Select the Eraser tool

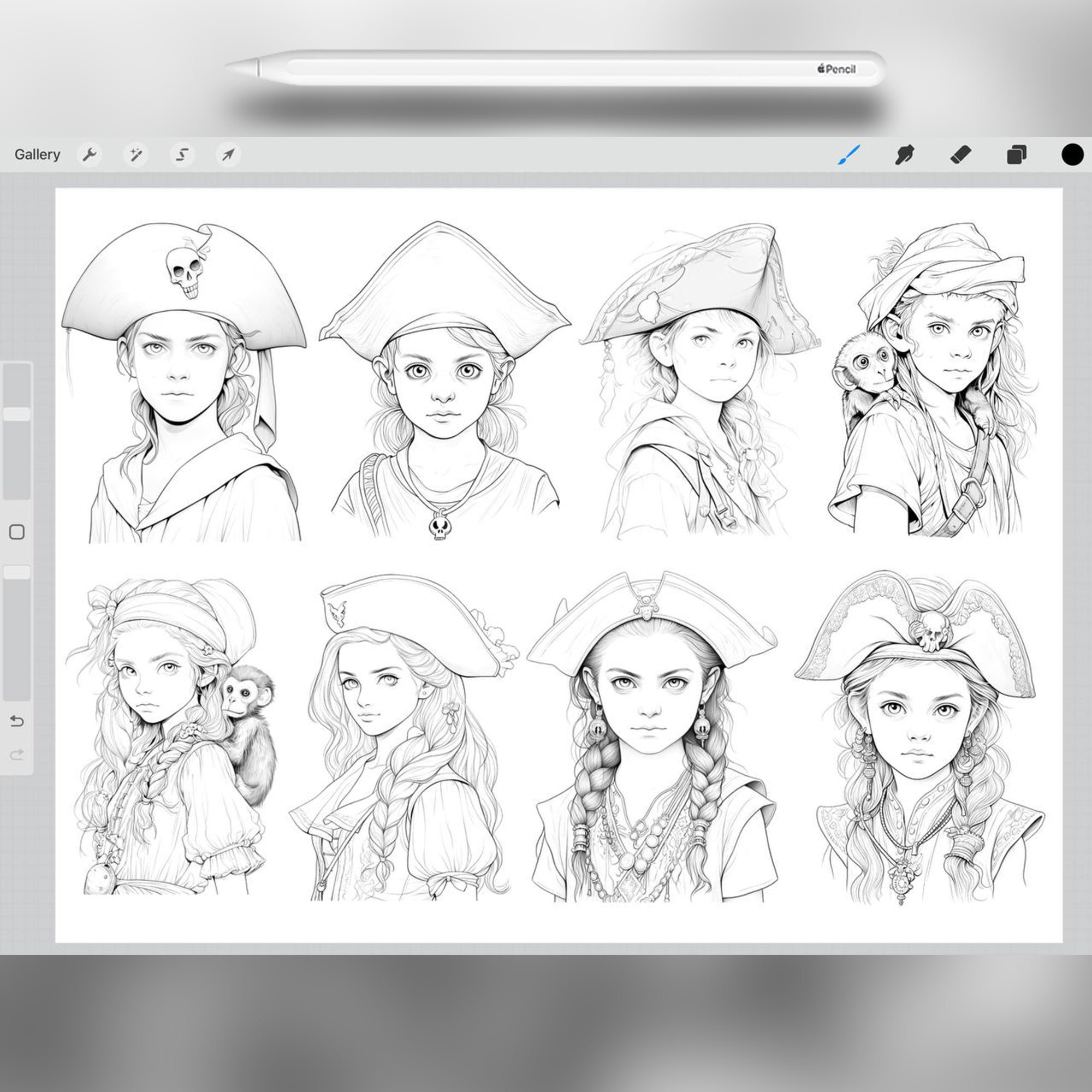click(961, 155)
